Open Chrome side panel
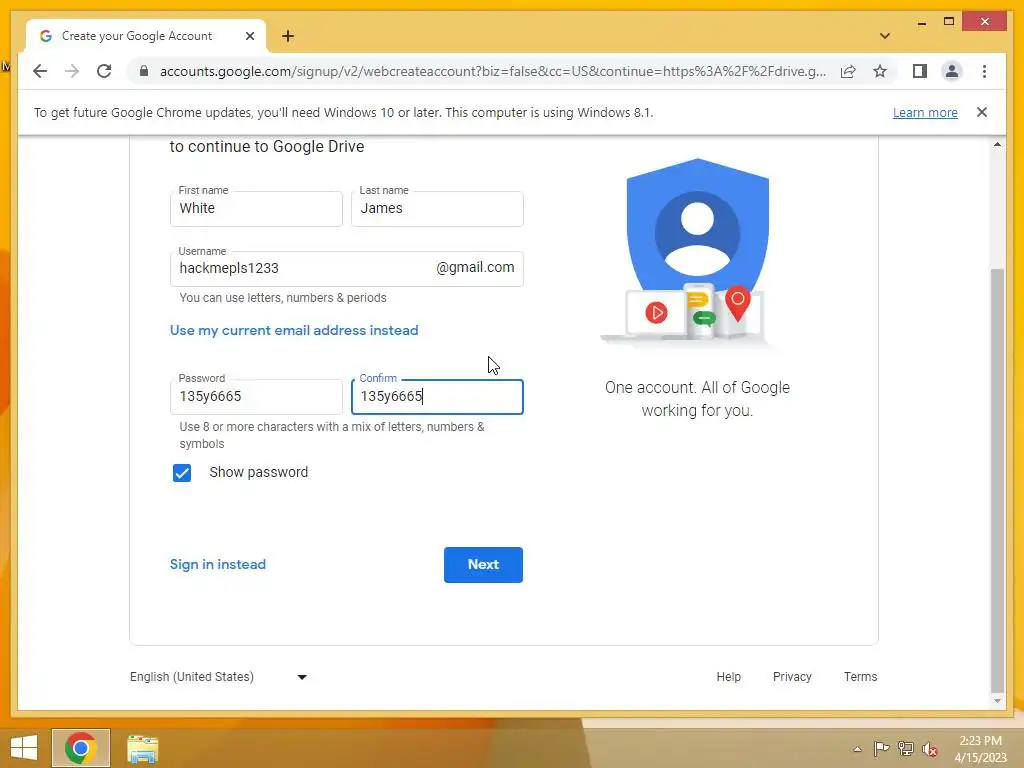The width and height of the screenshot is (1024, 768). [x=920, y=71]
